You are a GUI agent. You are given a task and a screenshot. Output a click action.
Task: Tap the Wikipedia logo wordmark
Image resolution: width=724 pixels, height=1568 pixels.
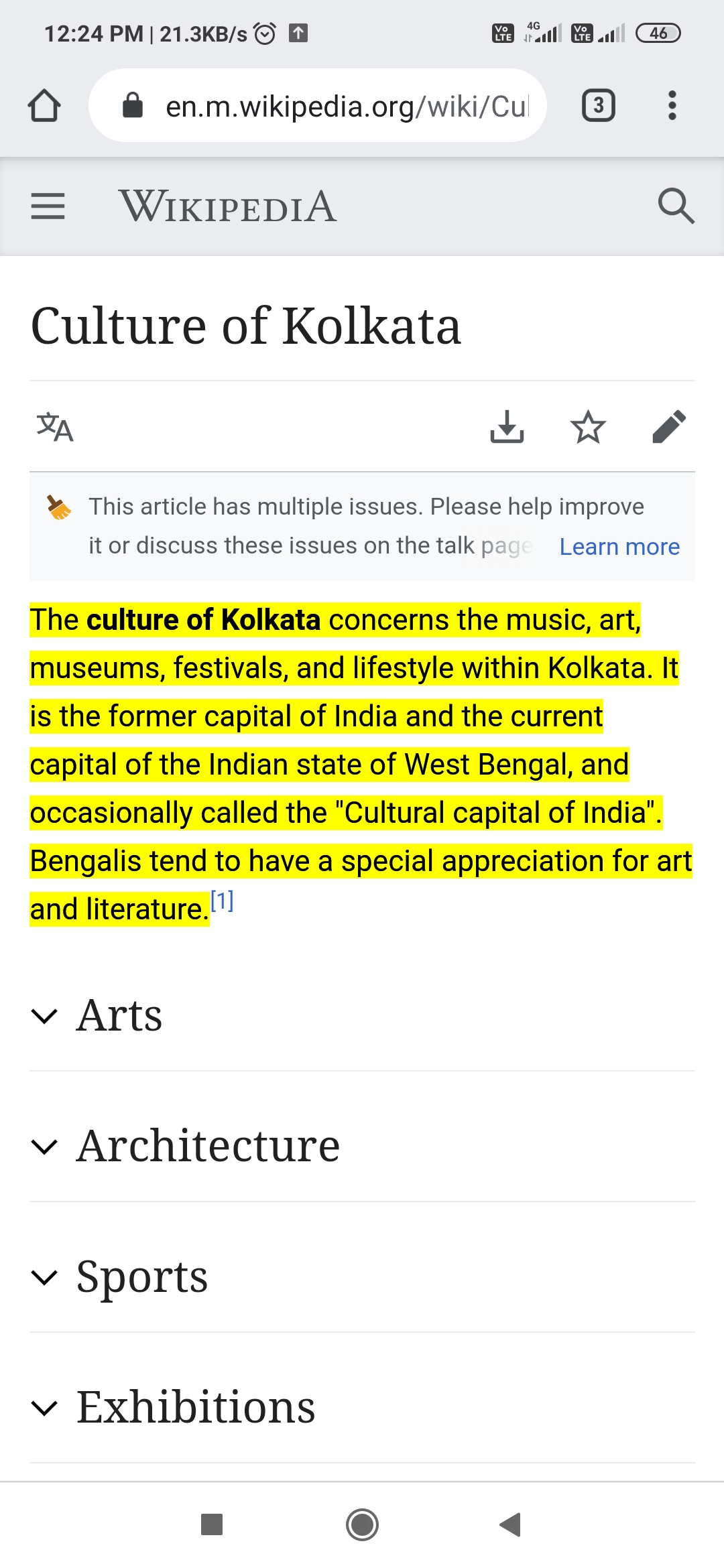228,206
